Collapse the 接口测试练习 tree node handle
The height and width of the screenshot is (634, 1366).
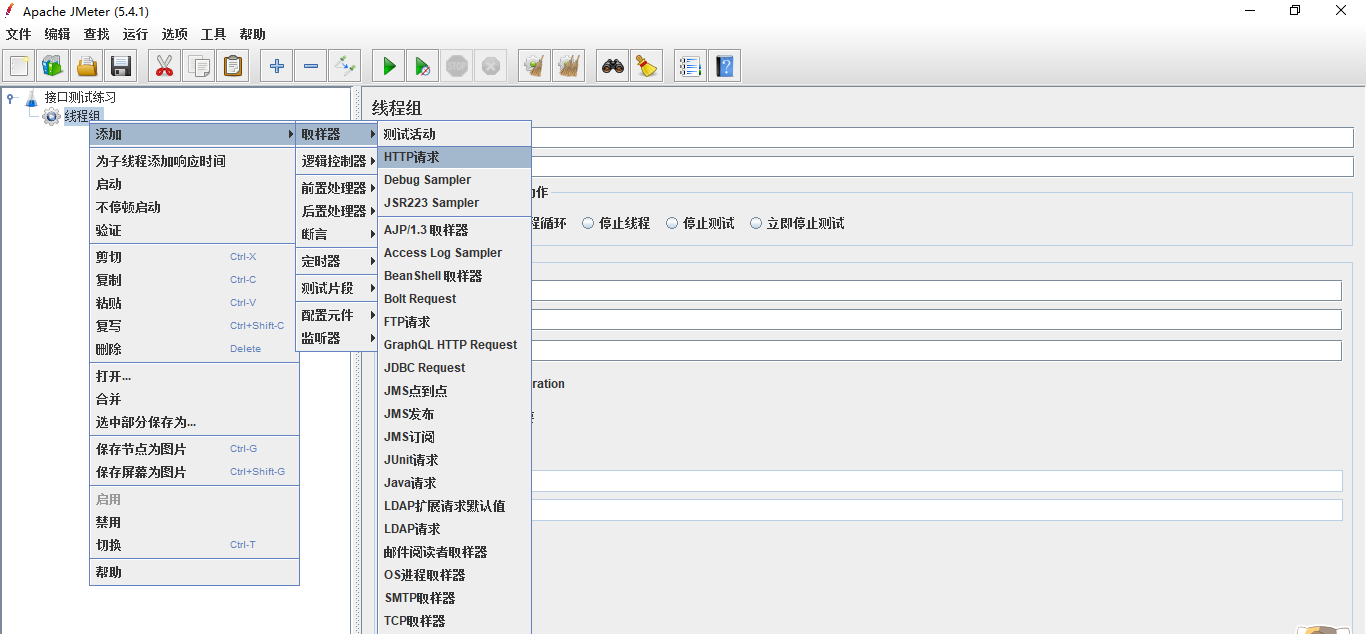coord(10,97)
